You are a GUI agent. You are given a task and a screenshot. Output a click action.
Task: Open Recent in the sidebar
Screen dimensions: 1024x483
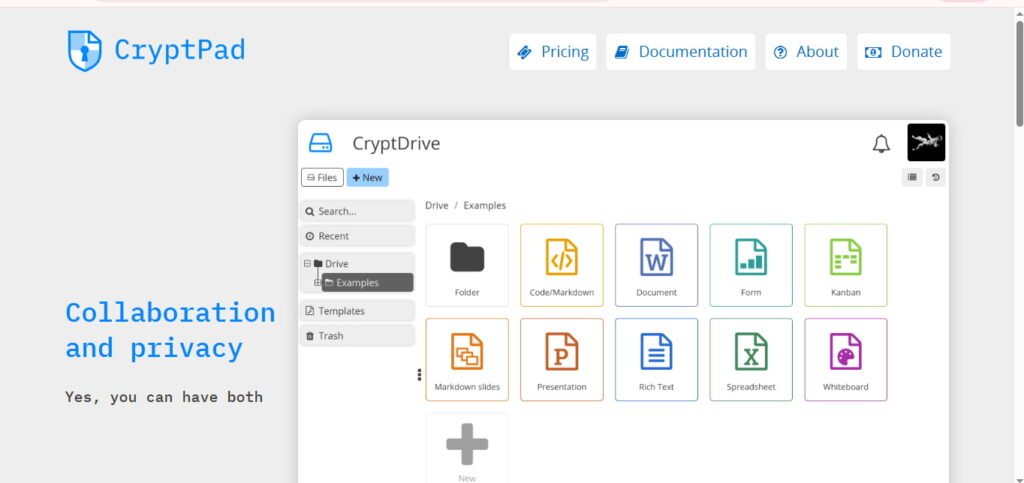357,236
